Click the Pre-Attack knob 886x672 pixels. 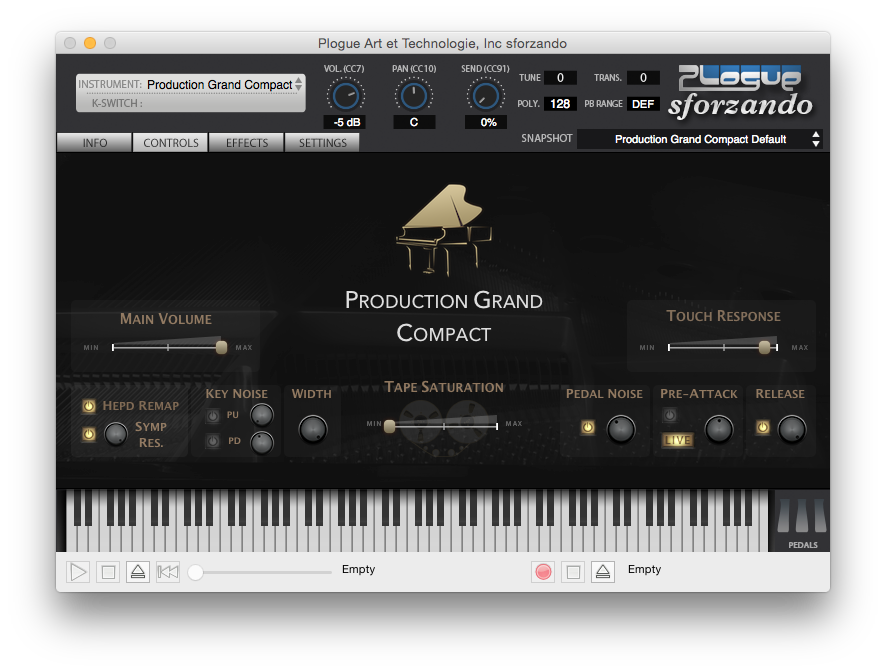pyautogui.click(x=719, y=429)
